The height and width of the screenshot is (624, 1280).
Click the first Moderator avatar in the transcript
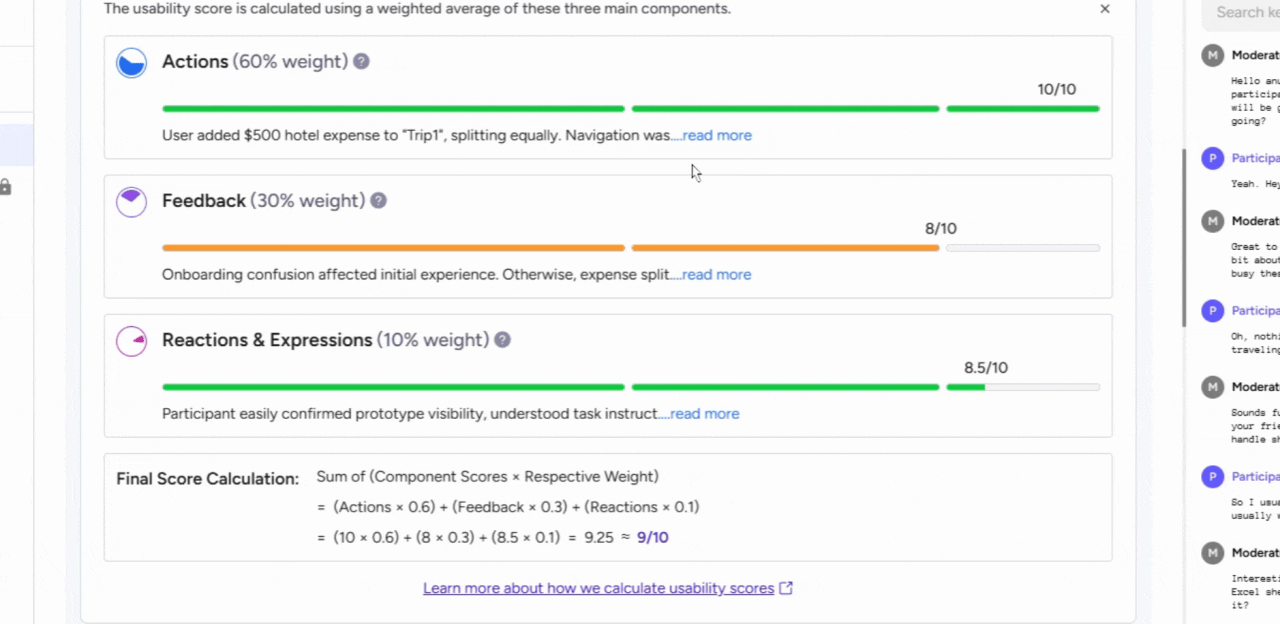pyautogui.click(x=1212, y=54)
